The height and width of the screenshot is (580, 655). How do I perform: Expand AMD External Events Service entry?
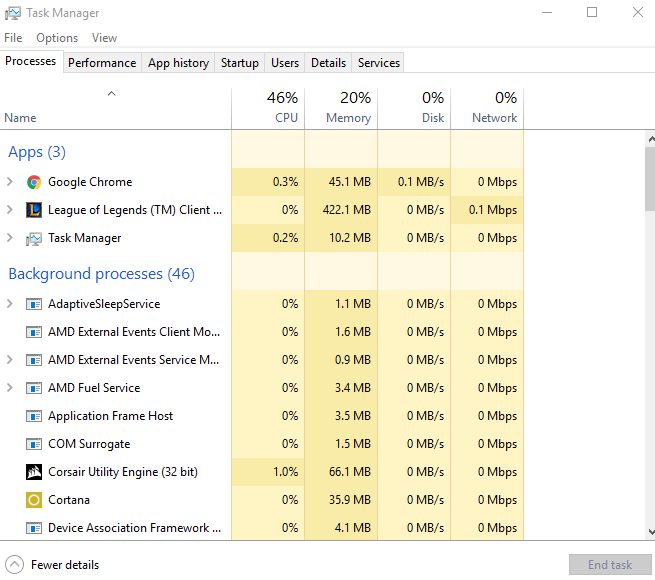point(10,360)
